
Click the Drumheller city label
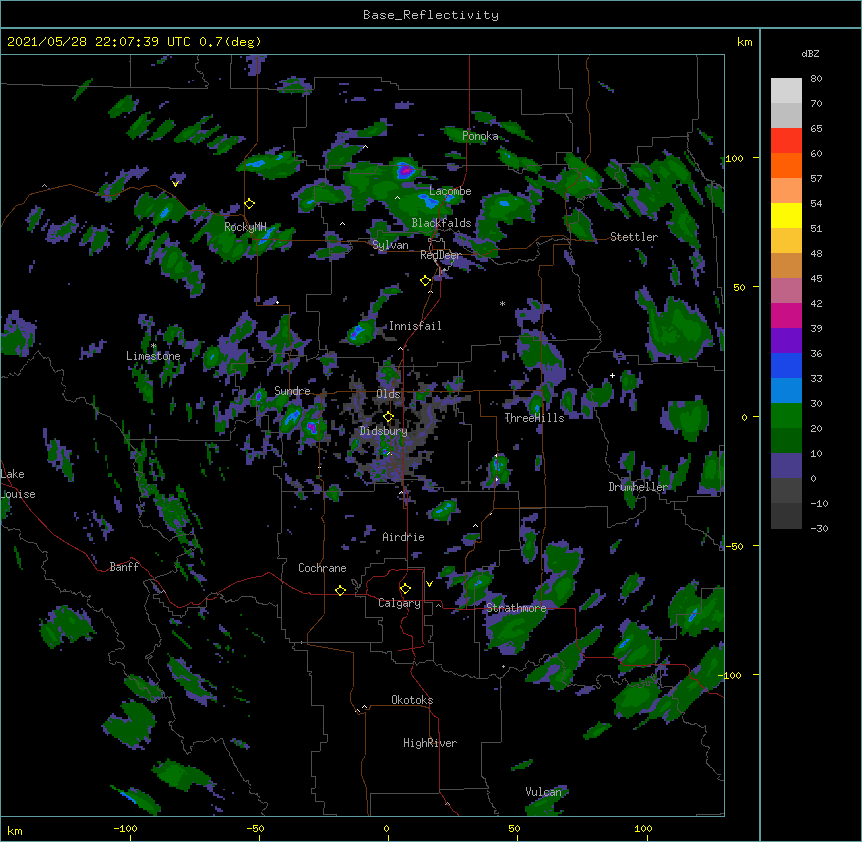tap(638, 487)
